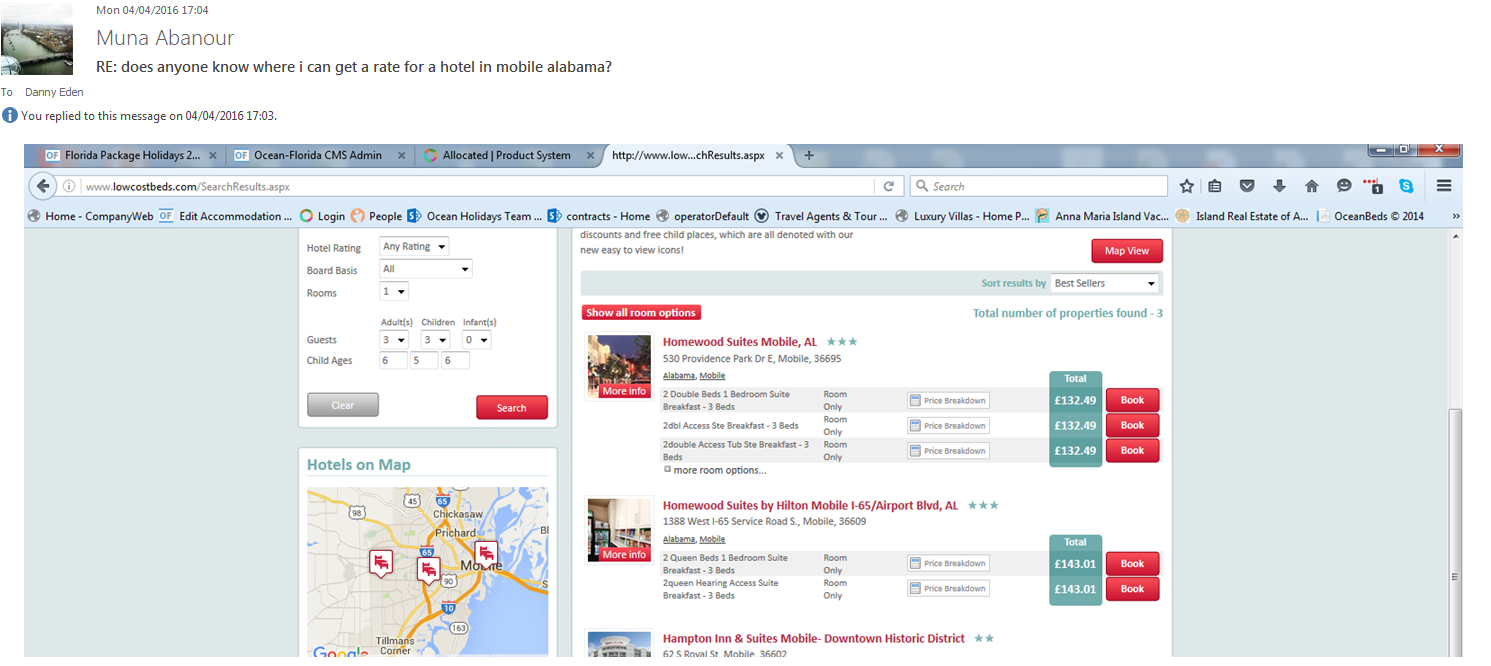Click Price Breakdown for 2queen Hearing Access Suite
The image size is (1491, 666).
pos(948,589)
